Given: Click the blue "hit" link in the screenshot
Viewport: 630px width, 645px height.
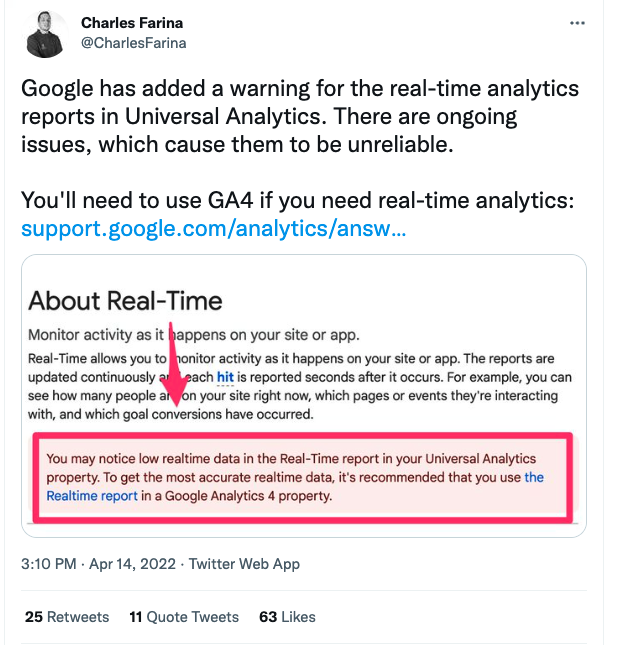Looking at the screenshot, I should [226, 377].
